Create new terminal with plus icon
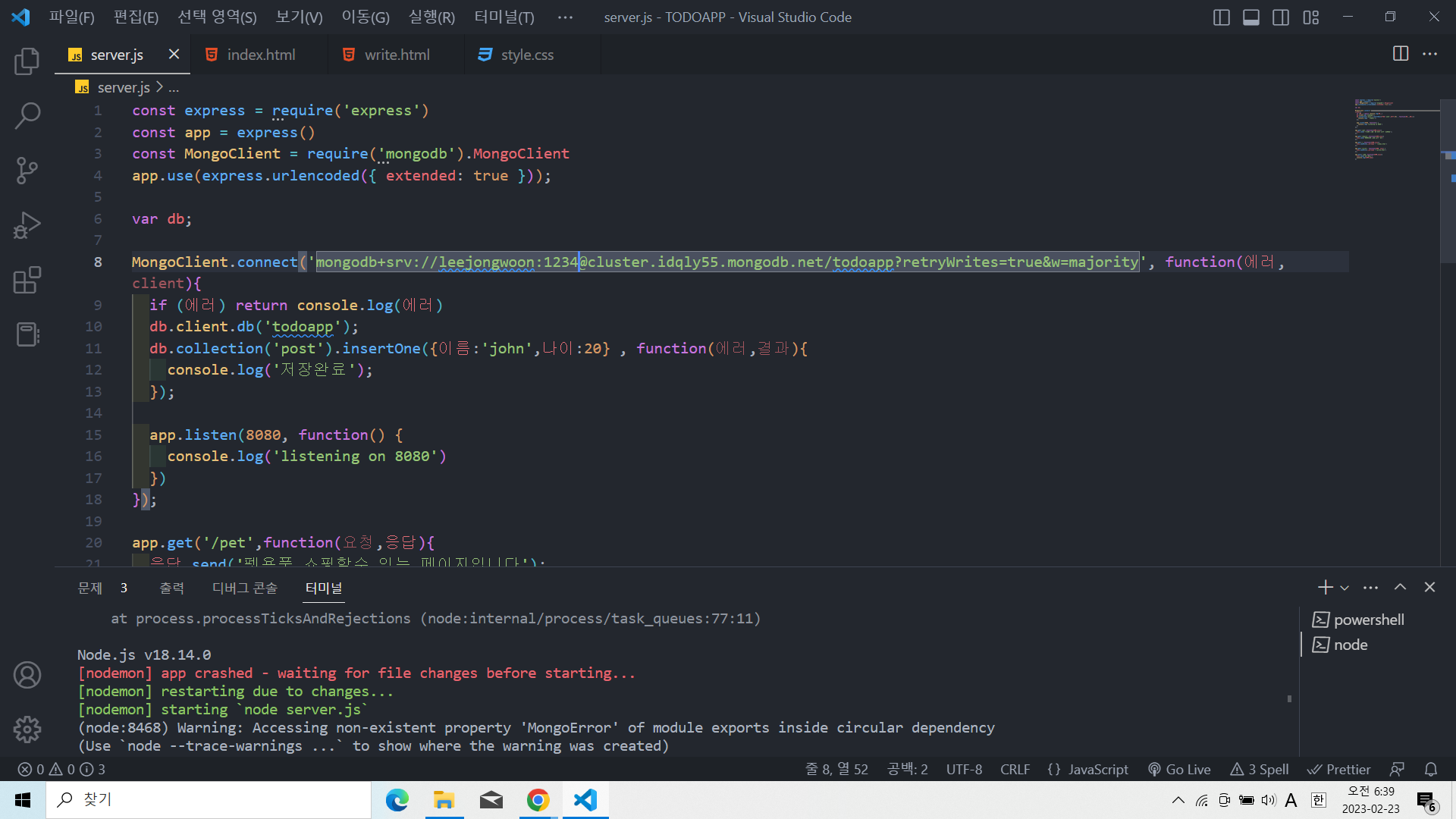 [1325, 587]
